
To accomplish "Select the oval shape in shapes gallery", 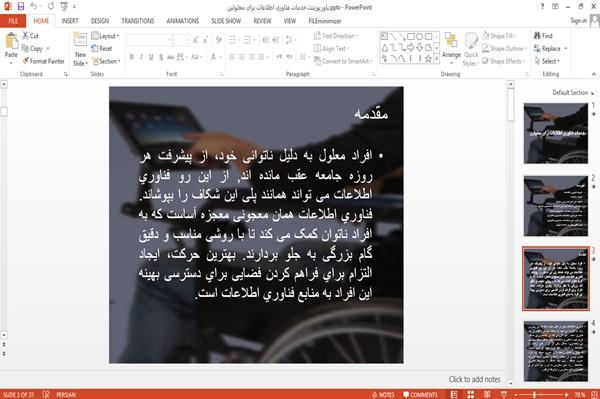I will (x=419, y=37).
